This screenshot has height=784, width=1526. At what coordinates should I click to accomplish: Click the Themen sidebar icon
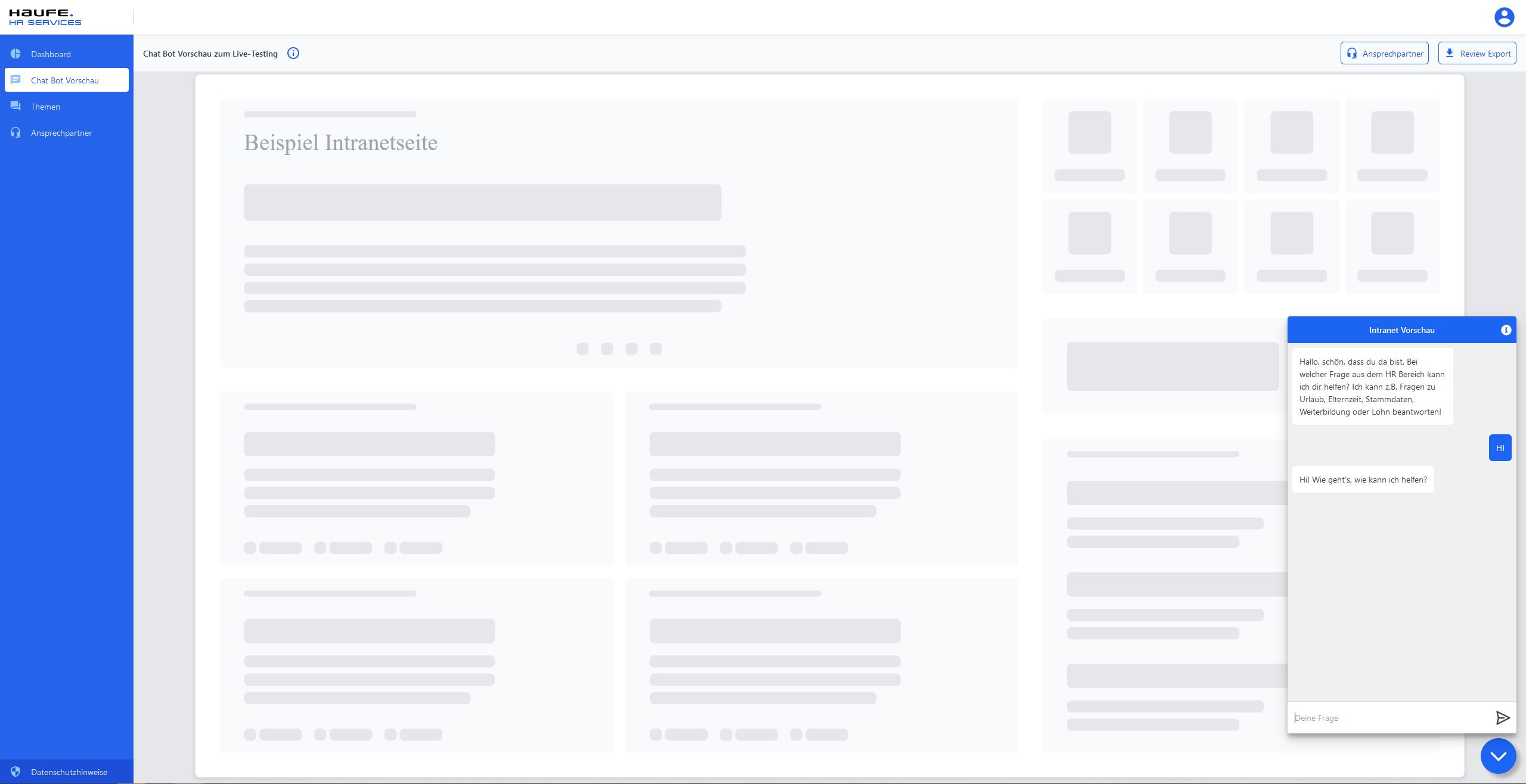point(16,106)
